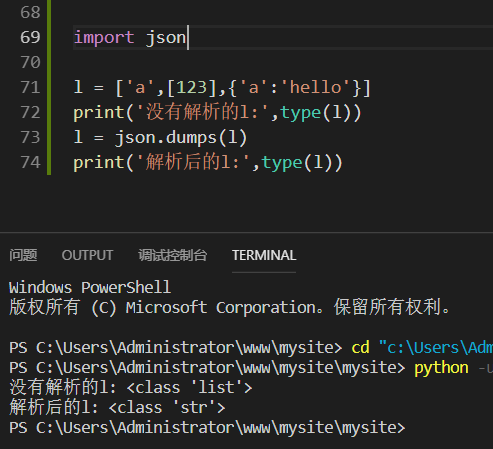
Task: Click line number 71 in the gutter
Action: [x=30, y=87]
